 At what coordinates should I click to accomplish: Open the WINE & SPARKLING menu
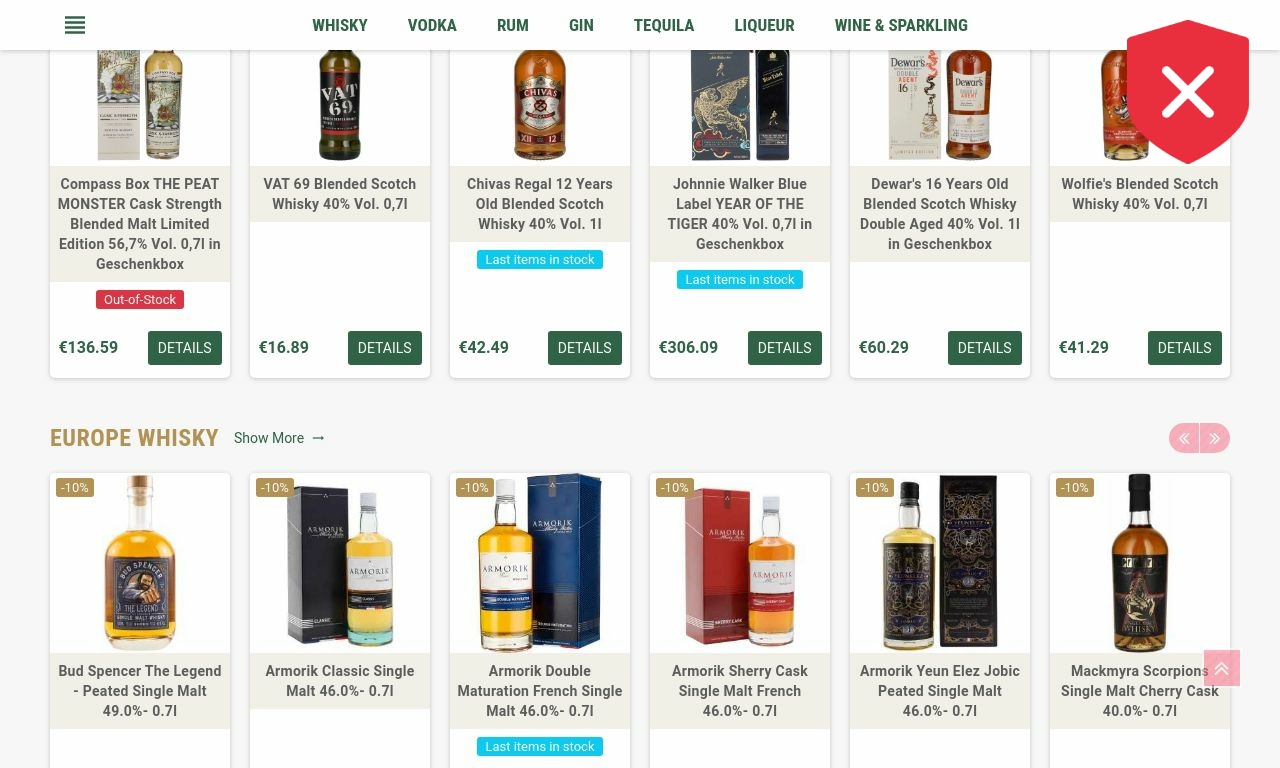point(901,25)
